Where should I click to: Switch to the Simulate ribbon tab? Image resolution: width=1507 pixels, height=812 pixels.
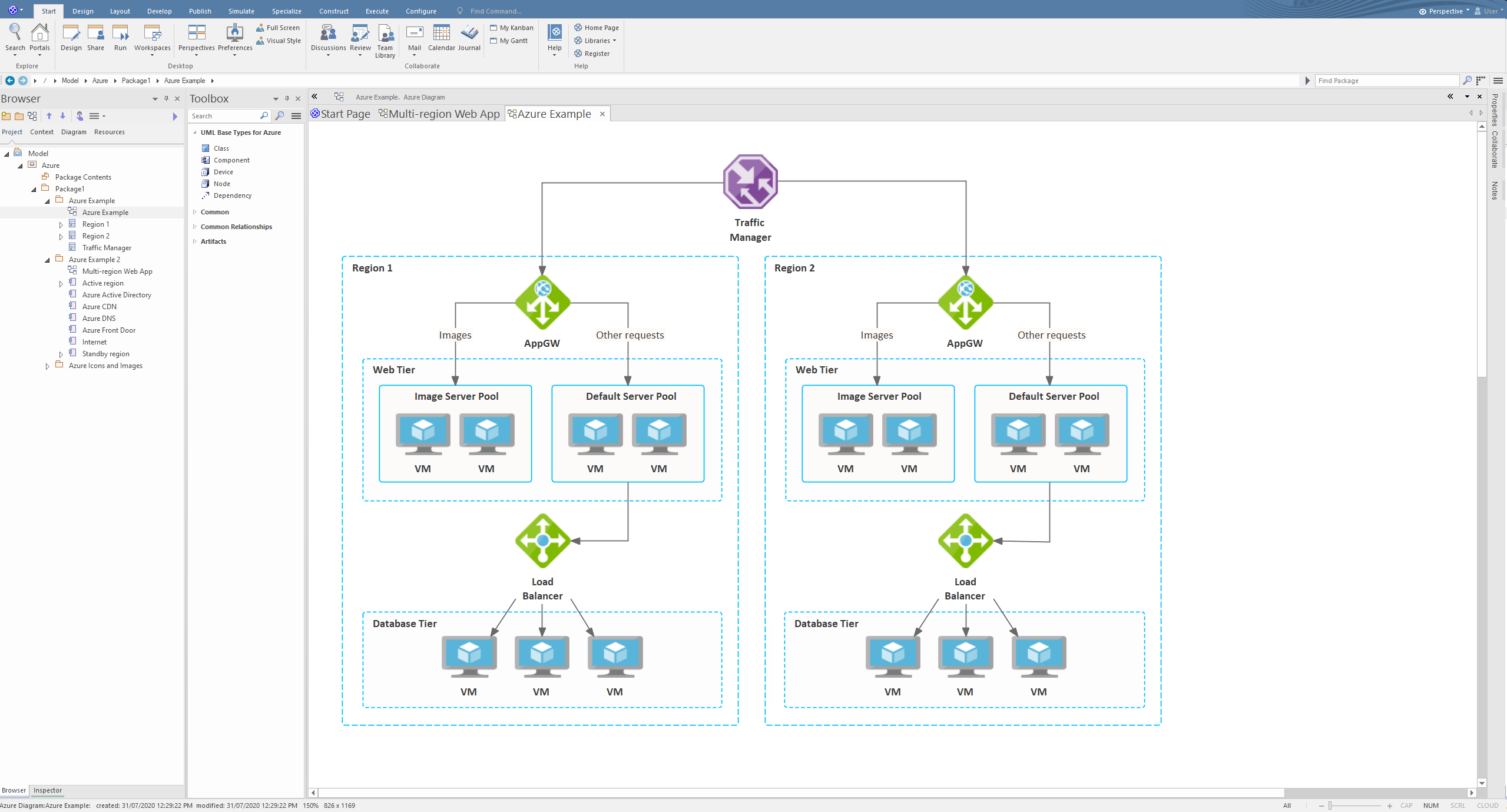241,11
